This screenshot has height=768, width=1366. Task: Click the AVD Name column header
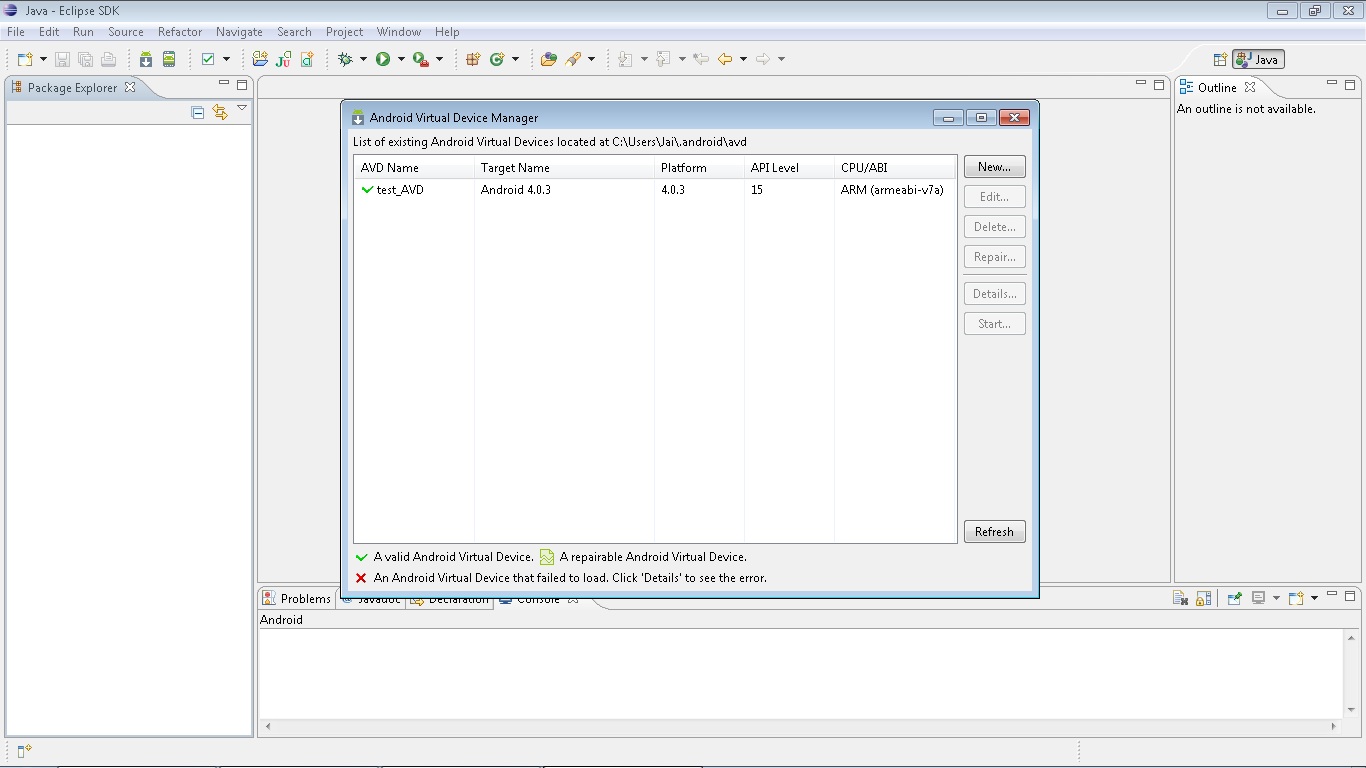point(414,168)
